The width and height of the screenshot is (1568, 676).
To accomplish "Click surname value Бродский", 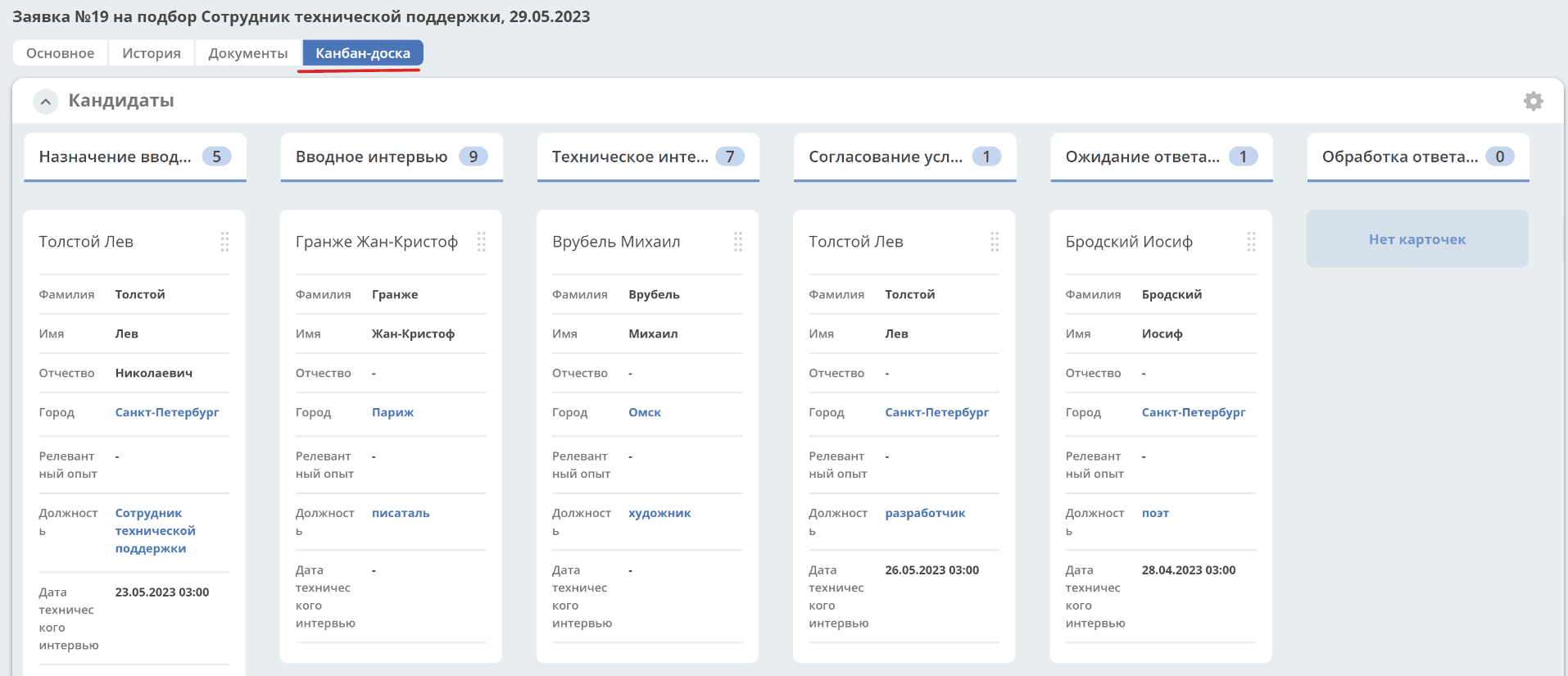I will coord(1171,294).
